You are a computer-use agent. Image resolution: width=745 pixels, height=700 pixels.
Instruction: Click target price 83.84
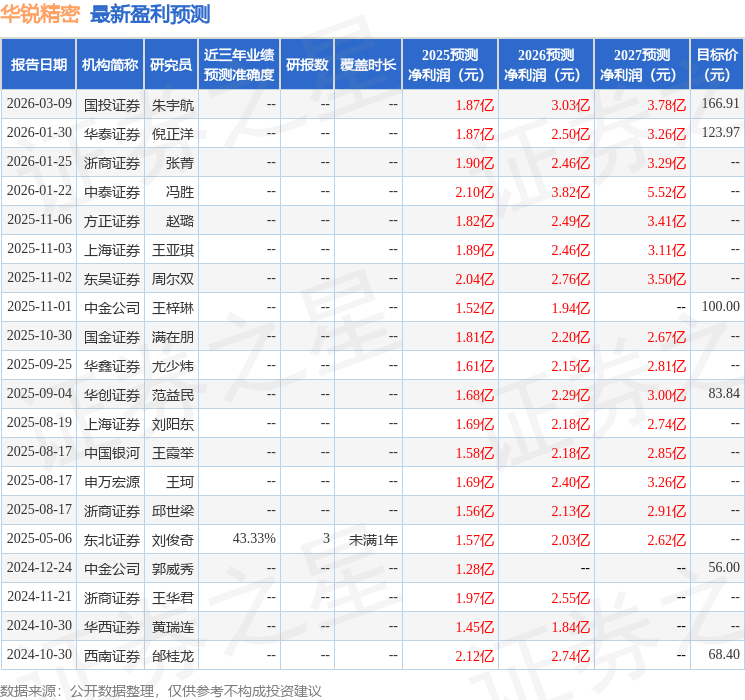[724, 393]
